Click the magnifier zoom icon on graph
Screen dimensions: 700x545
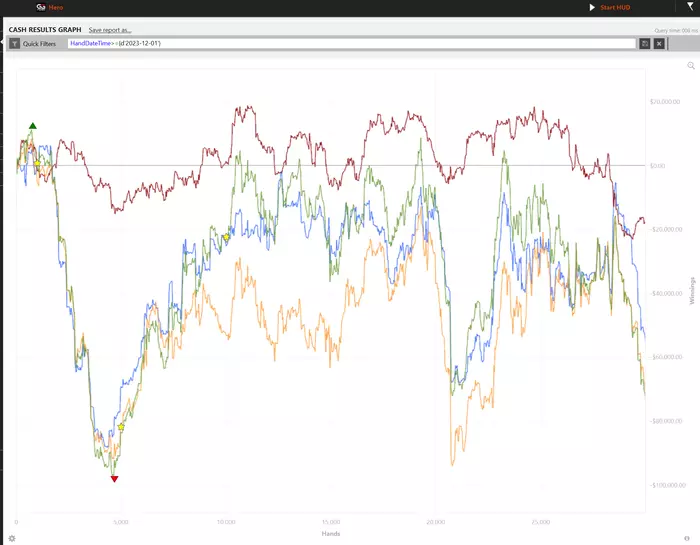pos(691,66)
